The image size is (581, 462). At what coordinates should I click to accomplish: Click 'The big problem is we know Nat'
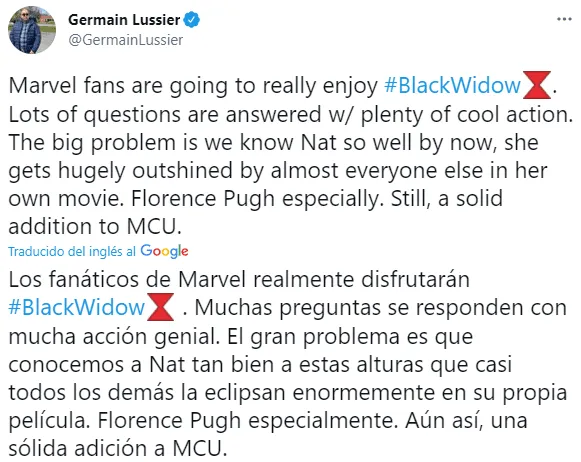pos(172,143)
